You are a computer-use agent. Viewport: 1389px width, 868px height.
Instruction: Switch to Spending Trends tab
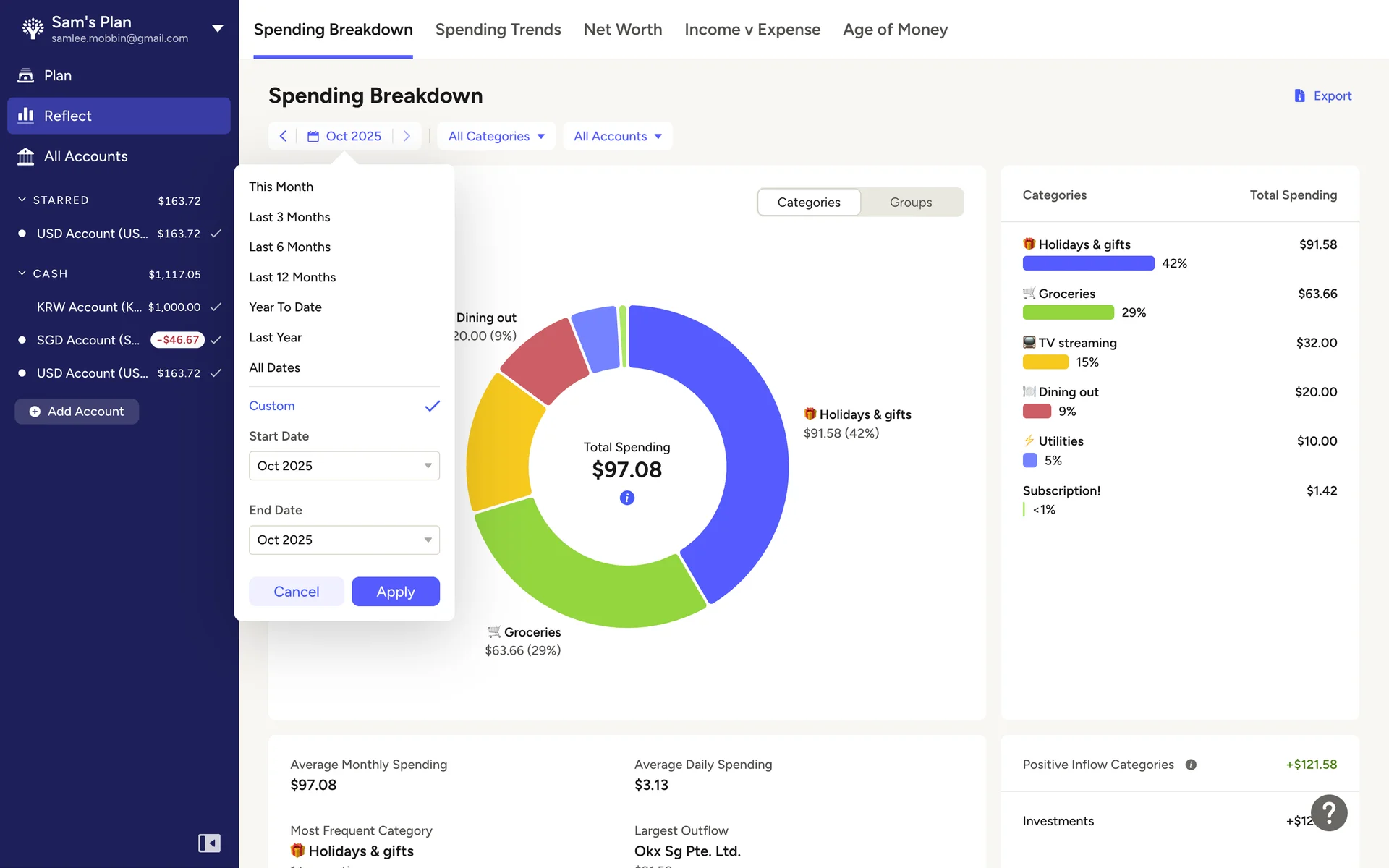pos(498,30)
